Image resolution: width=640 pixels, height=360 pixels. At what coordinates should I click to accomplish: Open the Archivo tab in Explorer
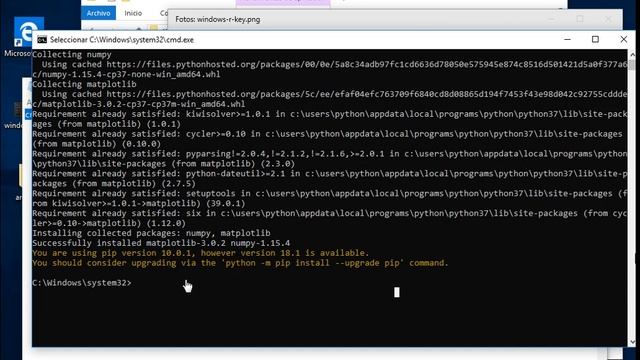[x=98, y=13]
